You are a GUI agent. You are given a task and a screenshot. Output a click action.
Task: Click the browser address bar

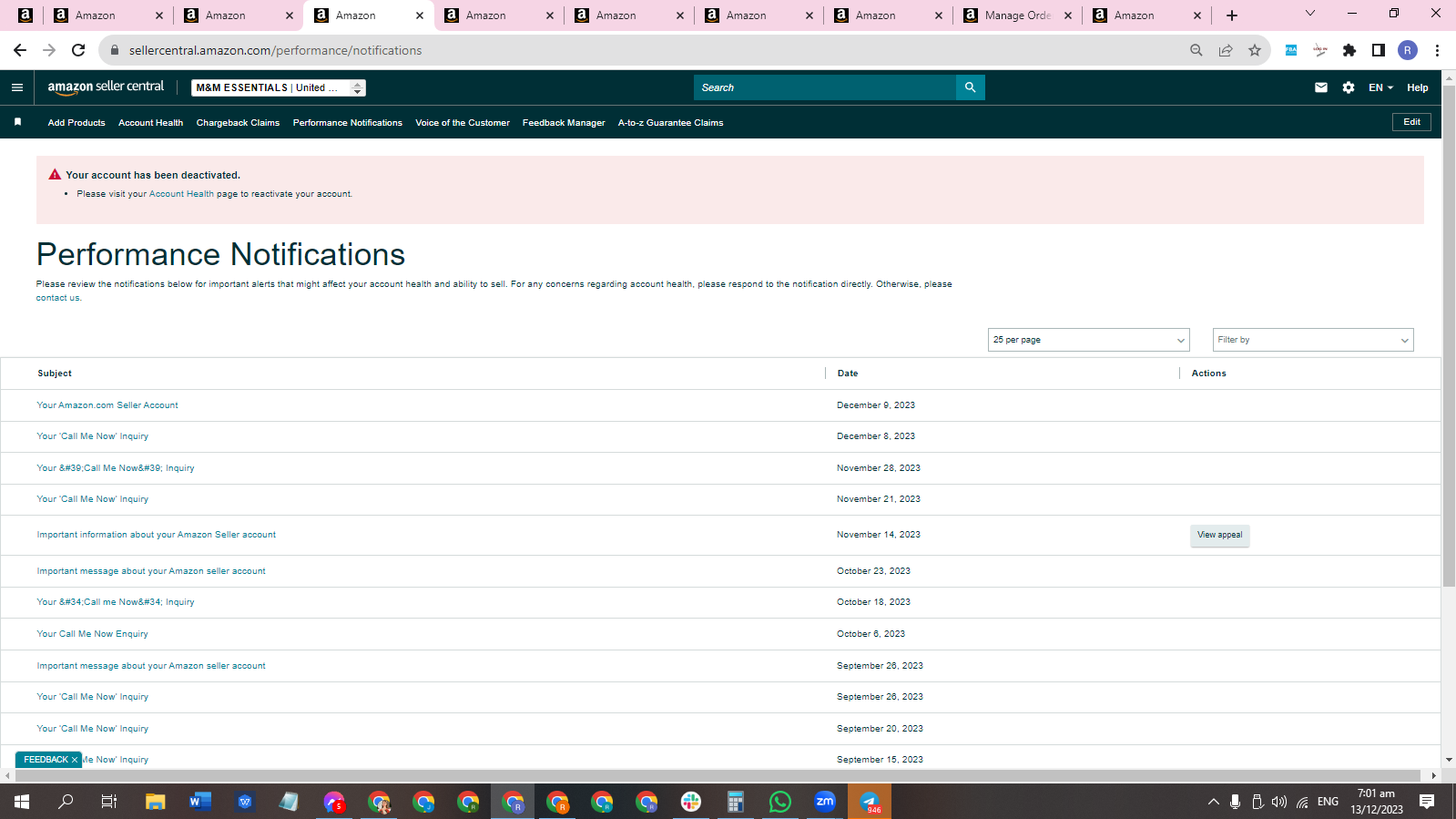point(637,50)
